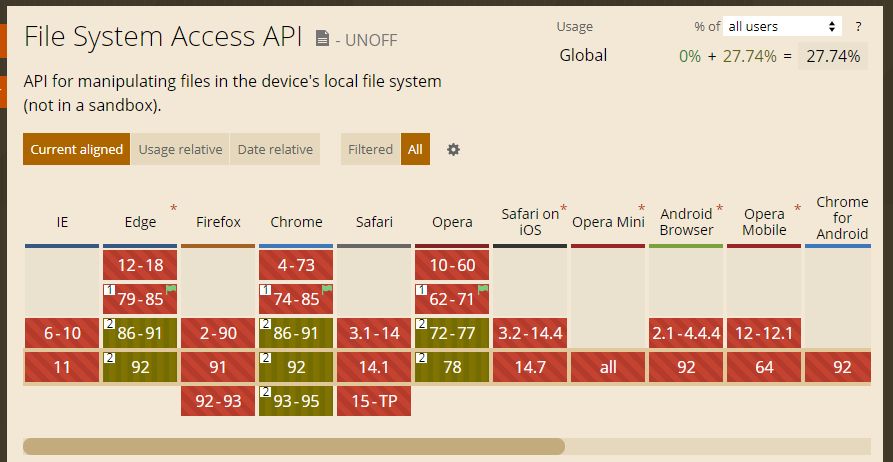
Task: Click the IE 11 cell
Action: (x=62, y=367)
